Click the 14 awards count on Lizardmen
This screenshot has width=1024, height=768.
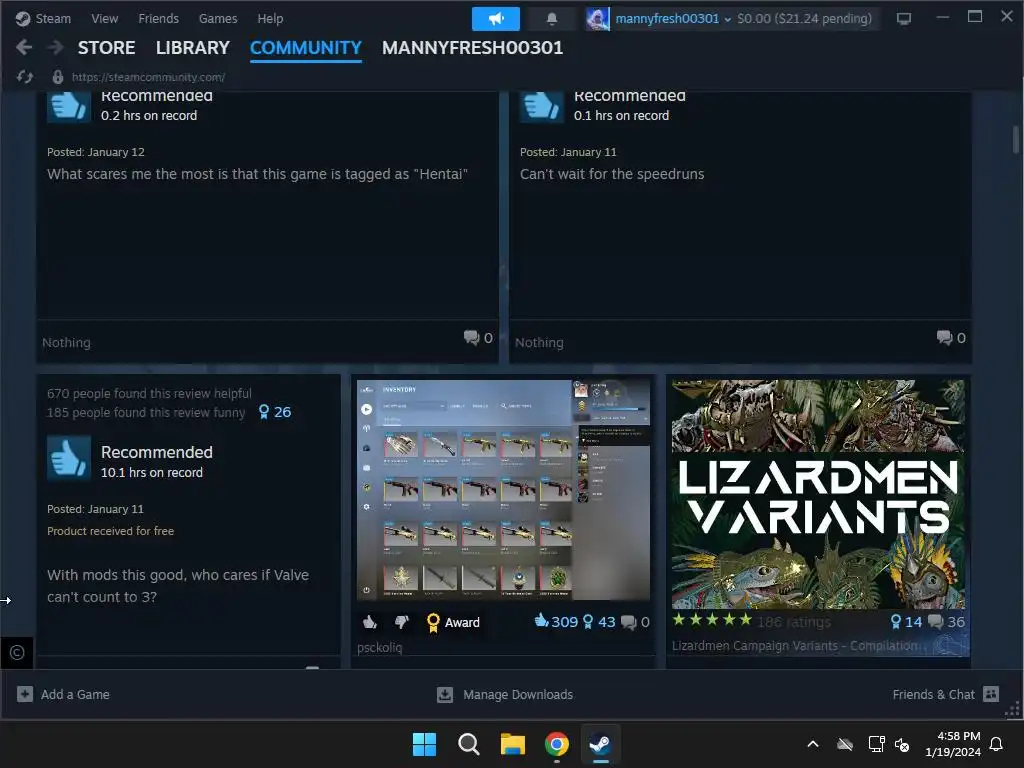[906, 622]
